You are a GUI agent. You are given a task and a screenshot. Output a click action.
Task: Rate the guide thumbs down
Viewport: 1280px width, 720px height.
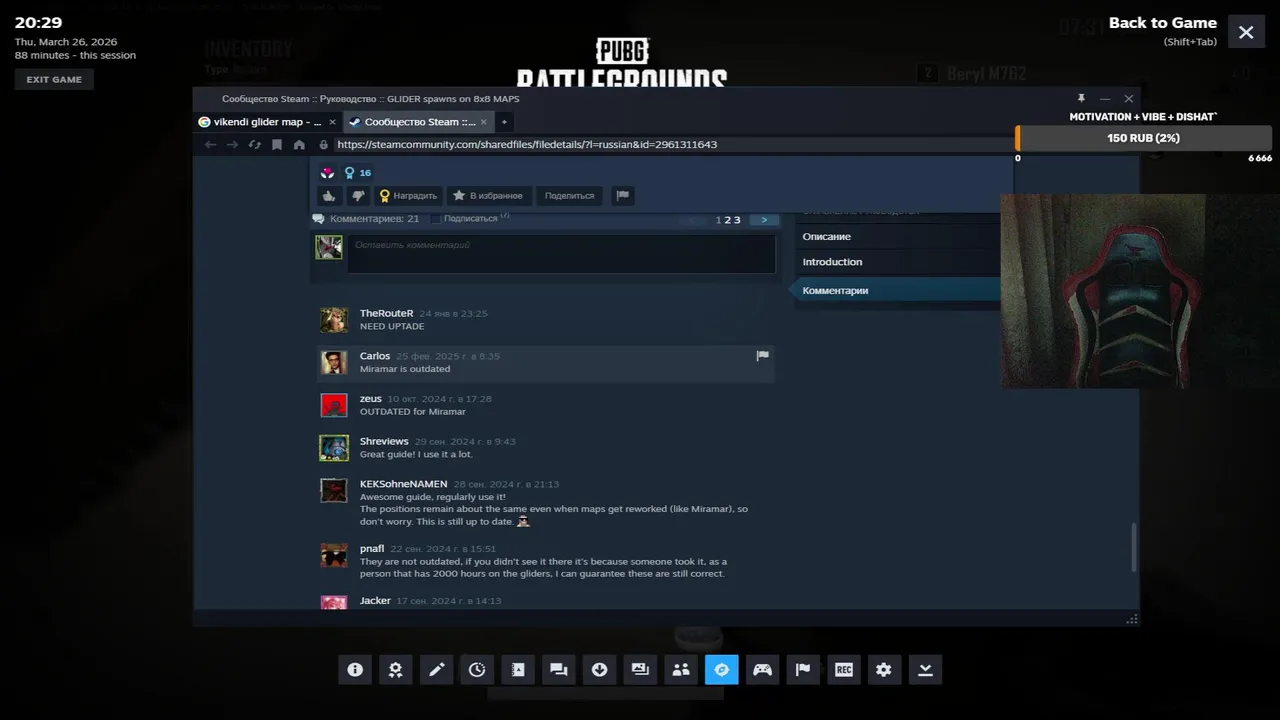point(357,196)
